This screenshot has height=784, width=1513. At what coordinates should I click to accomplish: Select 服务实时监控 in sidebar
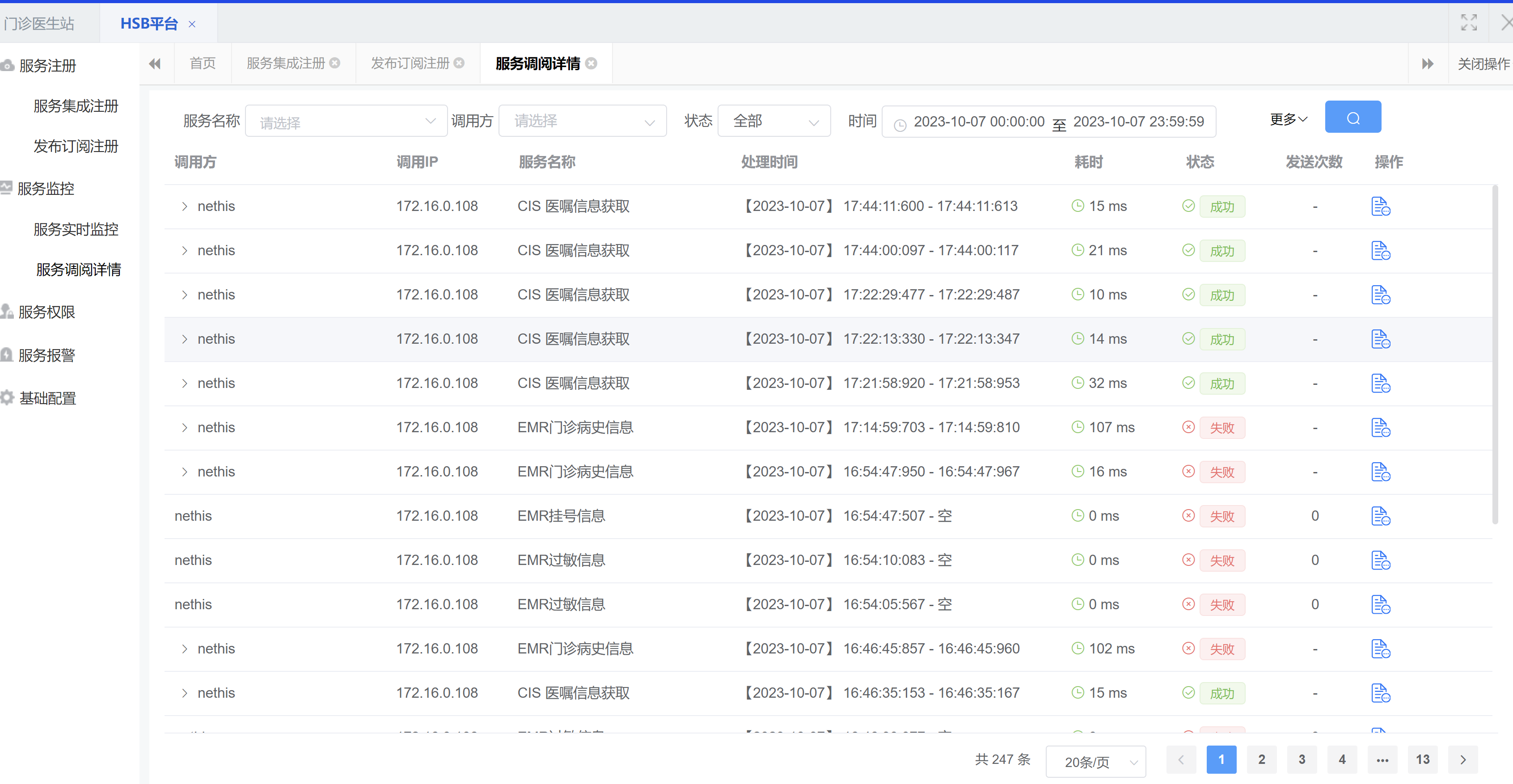click(76, 229)
